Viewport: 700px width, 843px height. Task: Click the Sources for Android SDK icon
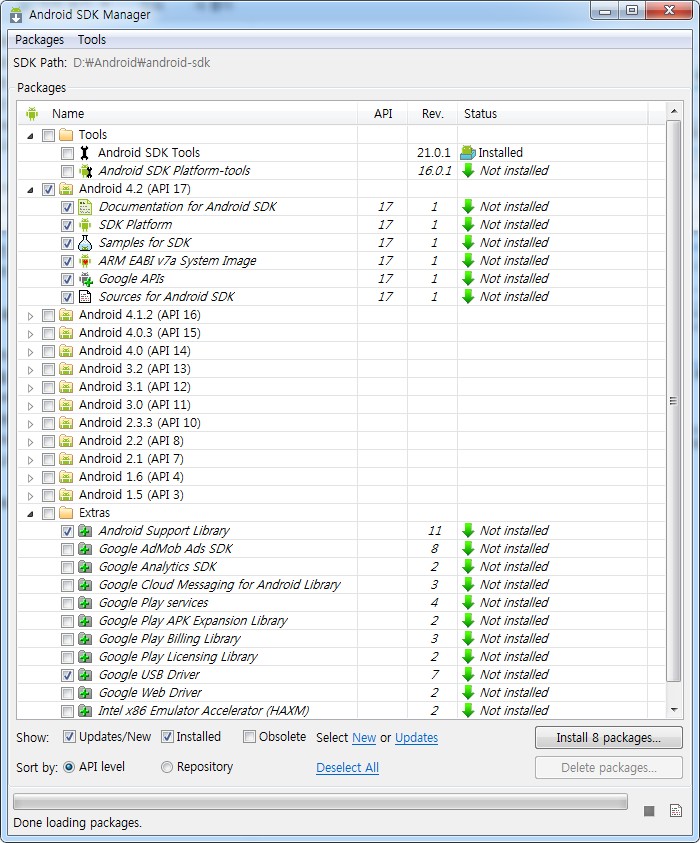click(x=85, y=297)
